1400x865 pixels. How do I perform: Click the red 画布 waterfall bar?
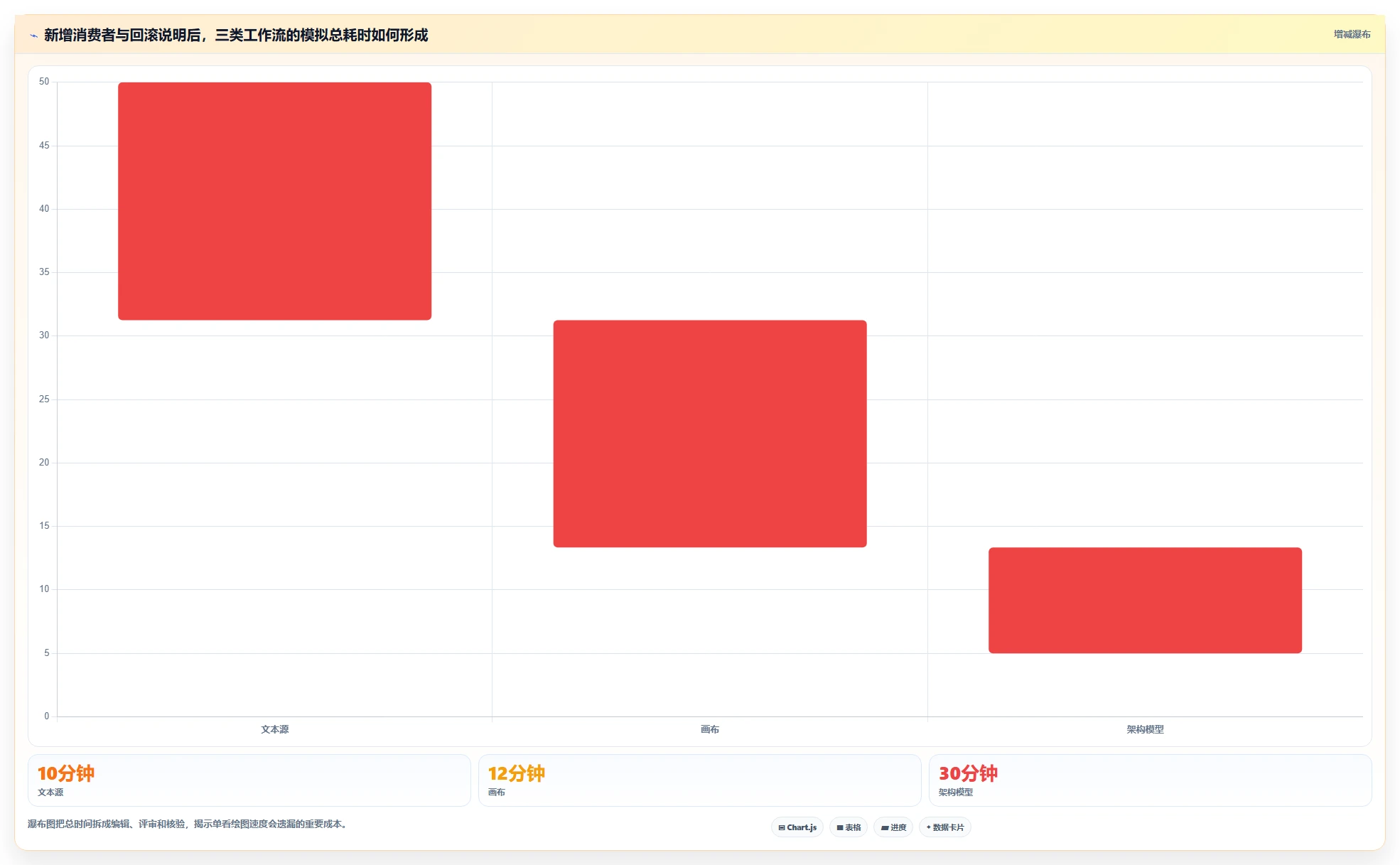click(710, 434)
